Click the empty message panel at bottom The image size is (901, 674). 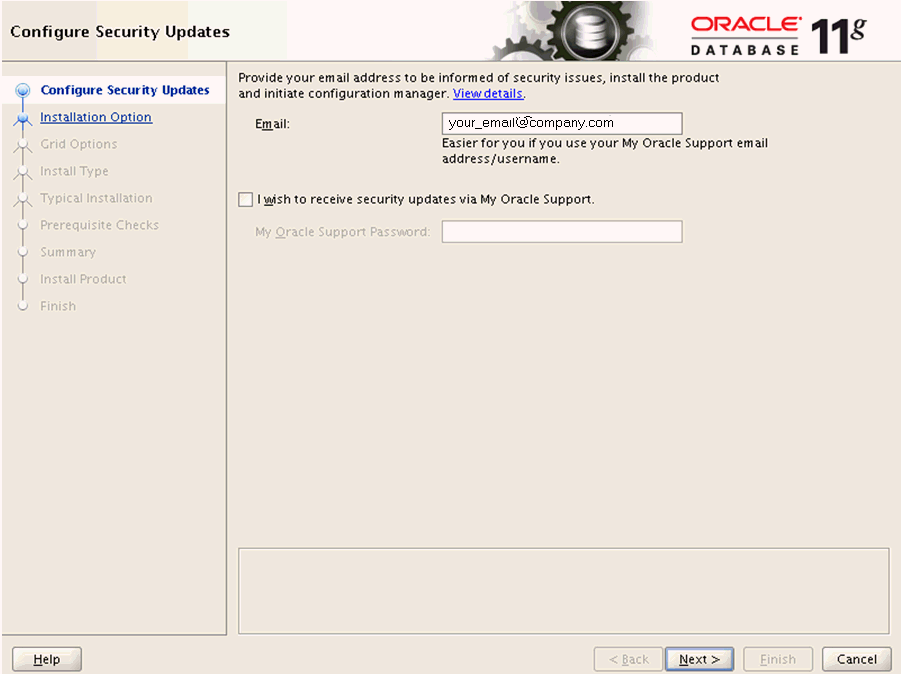tap(564, 591)
